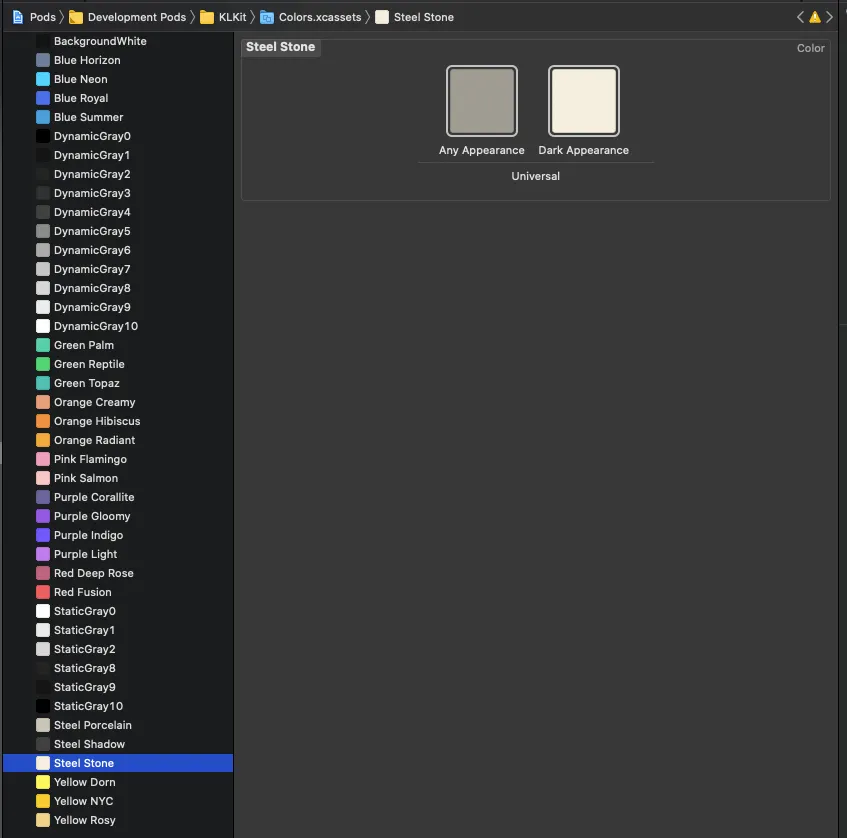Select DynamicGray10 in the list
The height and width of the screenshot is (838, 847).
pyautogui.click(x=118, y=326)
